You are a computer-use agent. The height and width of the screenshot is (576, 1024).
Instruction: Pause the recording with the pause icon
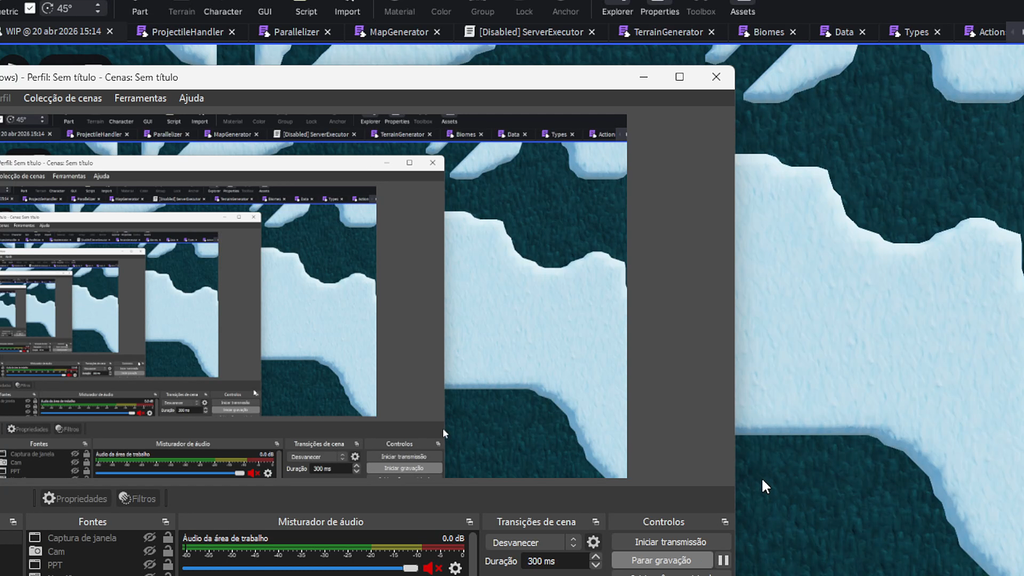click(723, 560)
